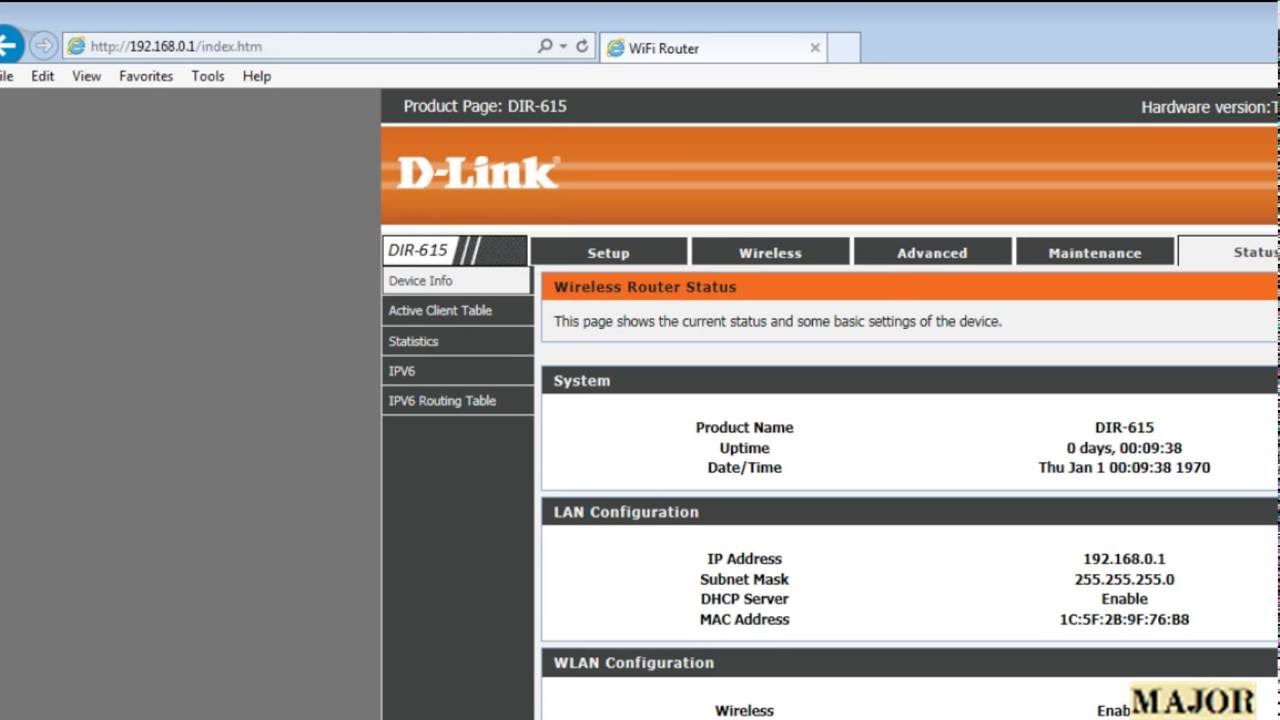Open the Tools menu

point(208,76)
